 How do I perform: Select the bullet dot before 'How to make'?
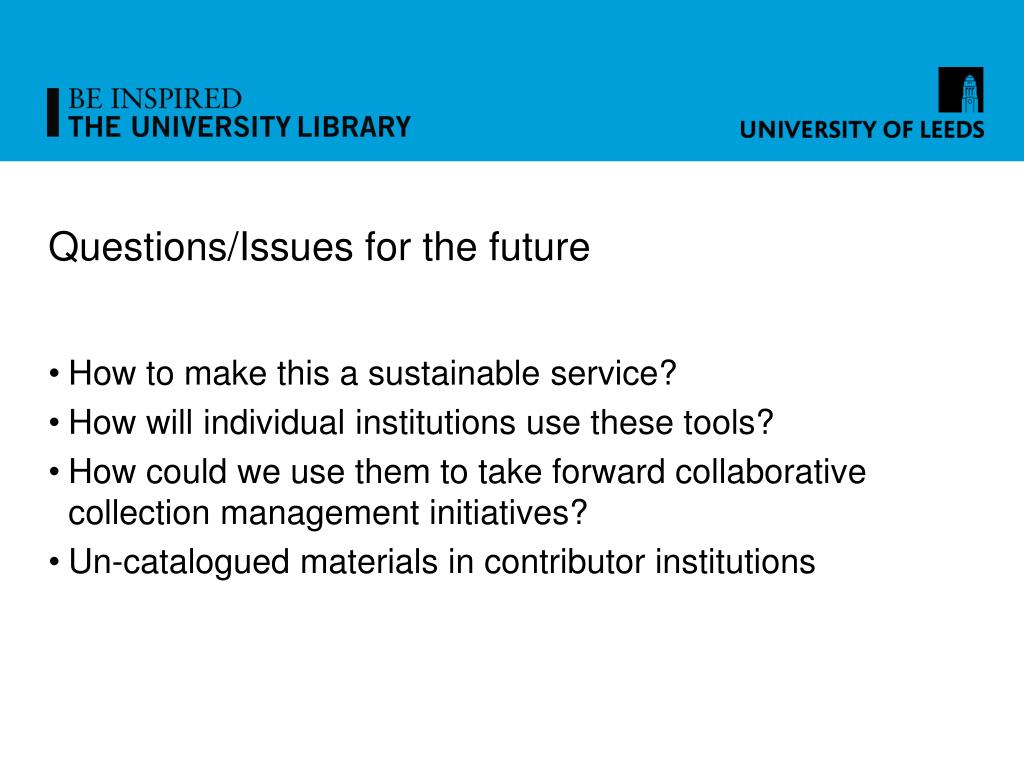[x=54, y=375]
